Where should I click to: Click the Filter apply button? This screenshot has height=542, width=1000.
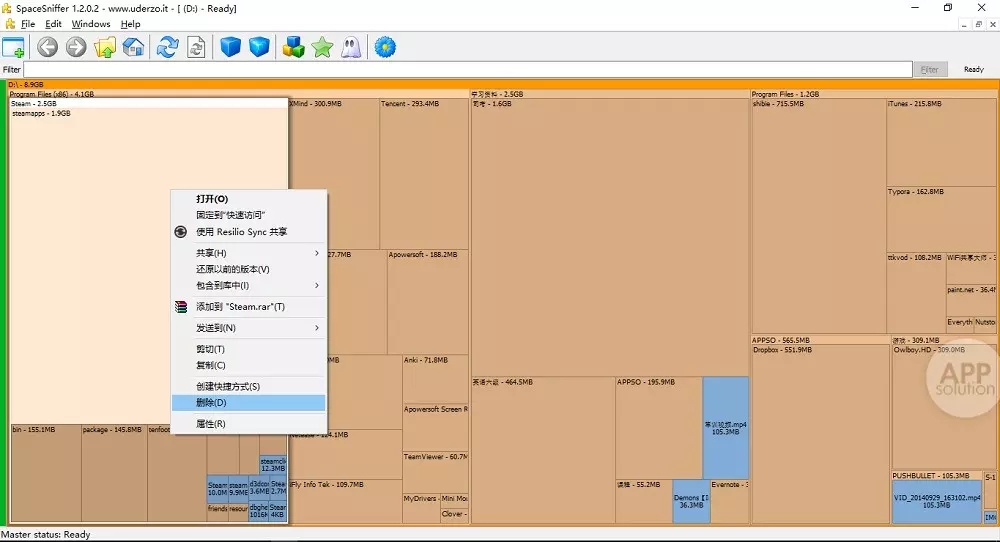(x=929, y=70)
